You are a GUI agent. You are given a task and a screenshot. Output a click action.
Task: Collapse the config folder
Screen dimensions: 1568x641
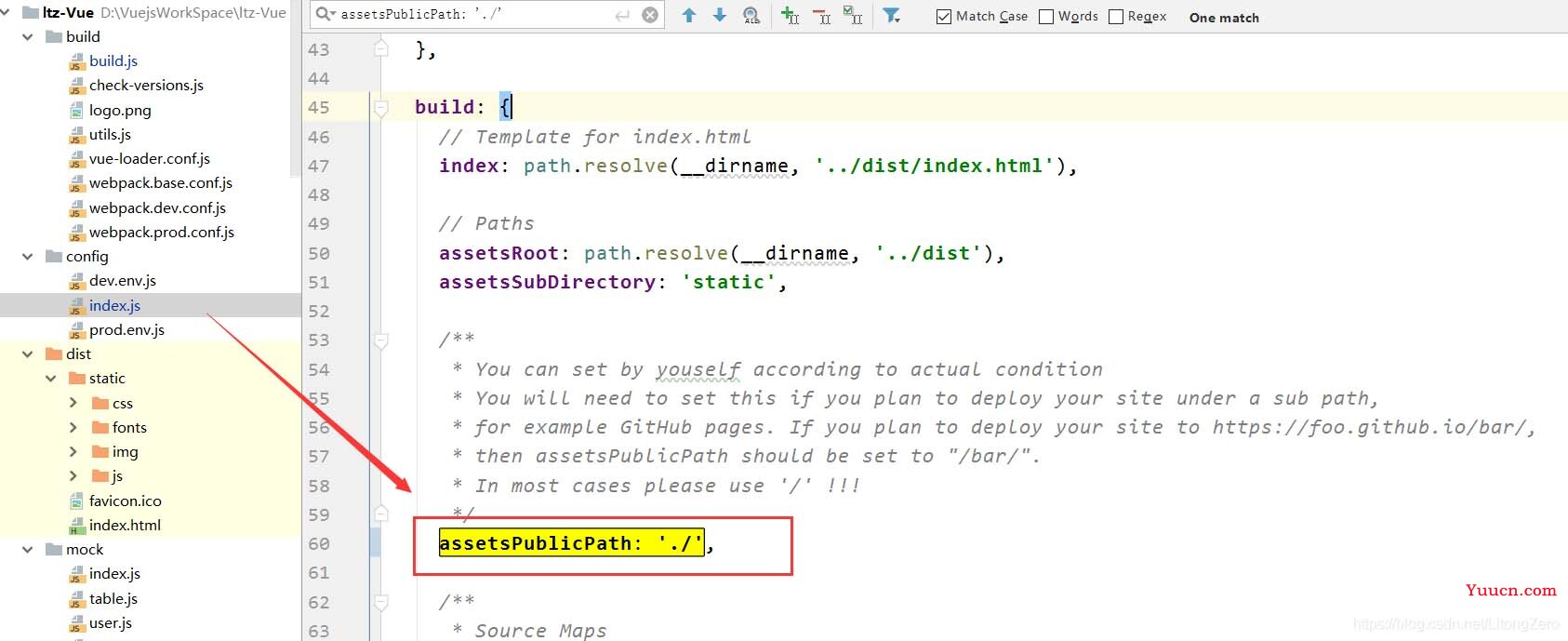[x=28, y=256]
